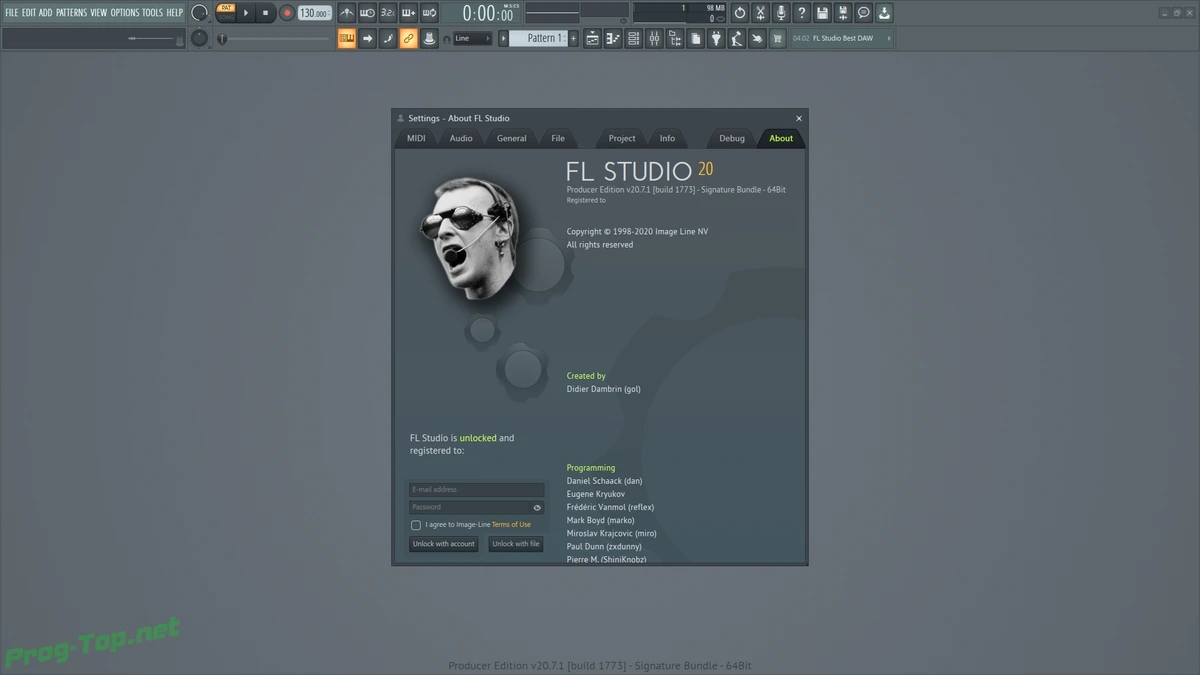
Task: Expand the FL Studio Best DAW news panel arrow
Action: [x=889, y=38]
